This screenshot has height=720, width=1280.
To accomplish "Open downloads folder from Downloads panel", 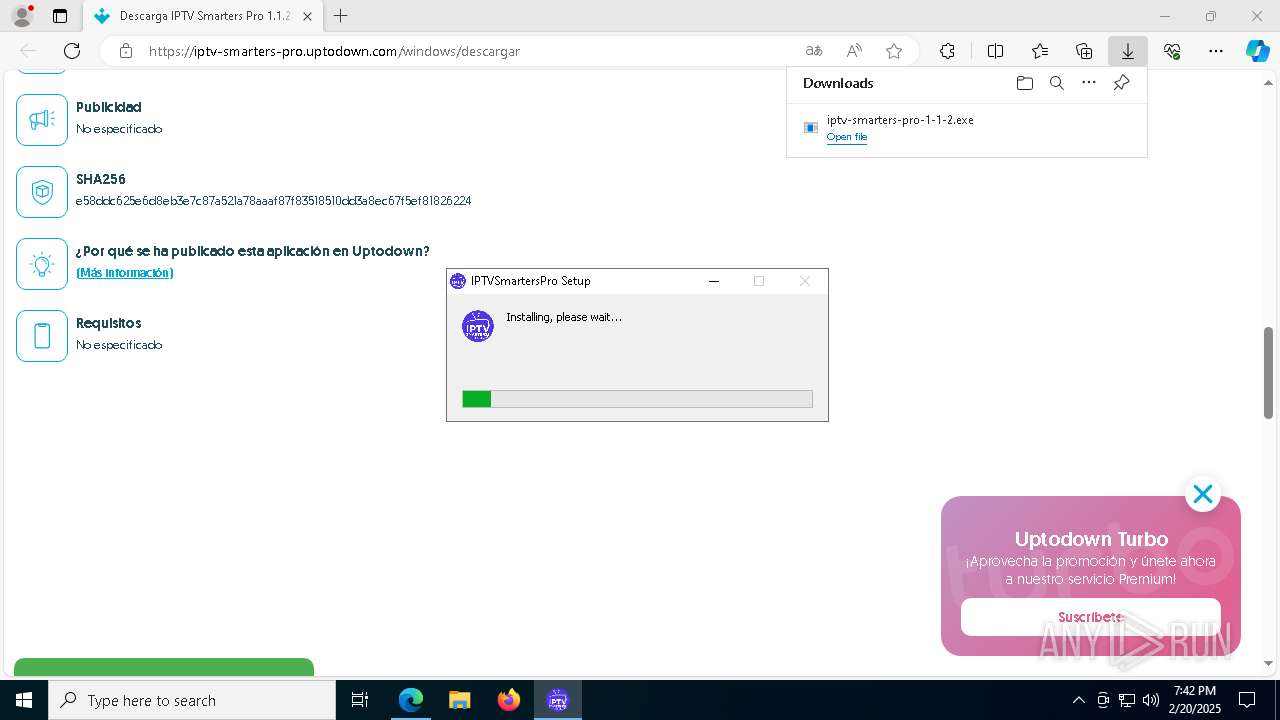I will (x=1024, y=83).
